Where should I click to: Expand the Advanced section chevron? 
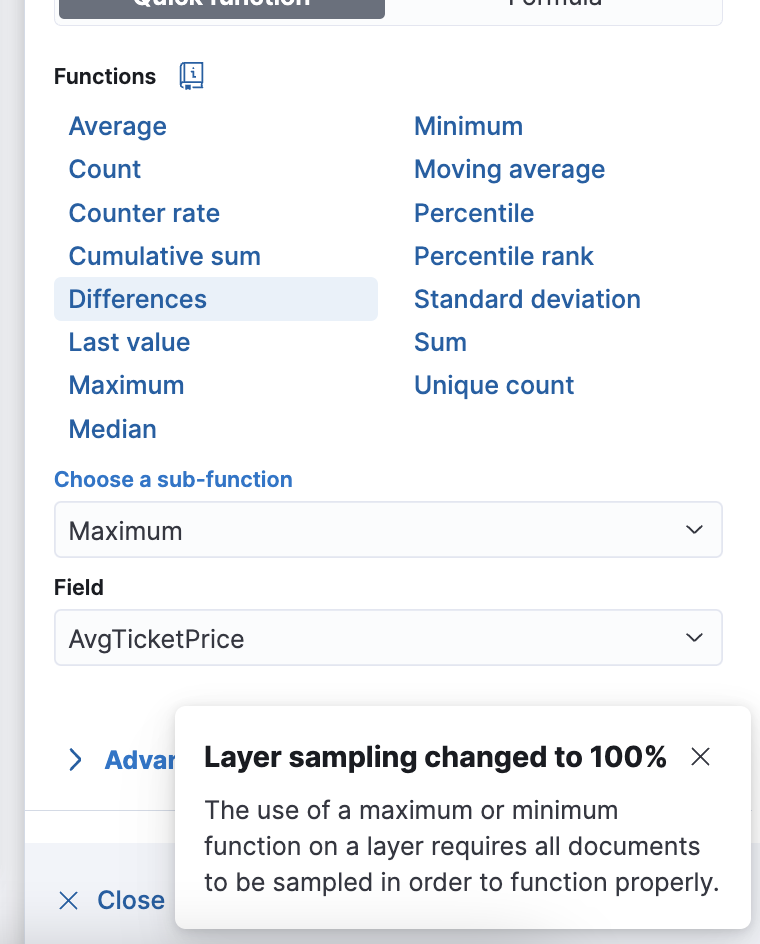point(75,760)
